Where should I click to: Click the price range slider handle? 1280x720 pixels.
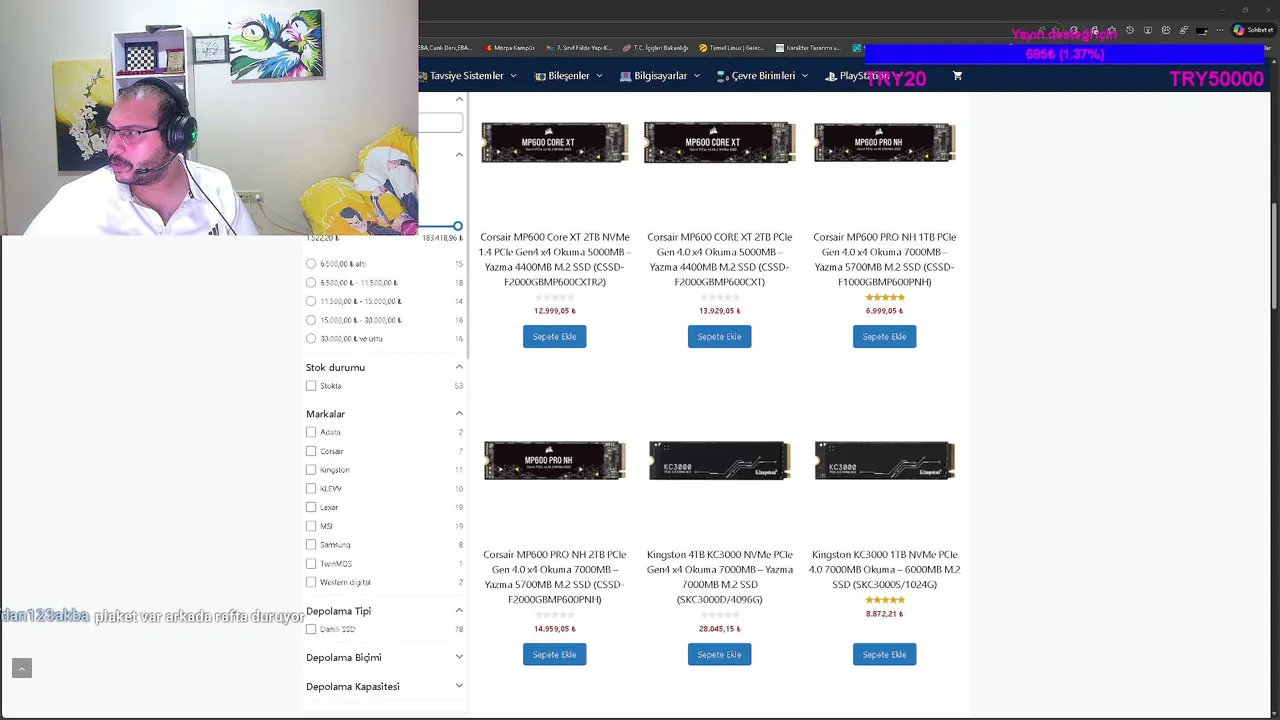click(x=457, y=227)
